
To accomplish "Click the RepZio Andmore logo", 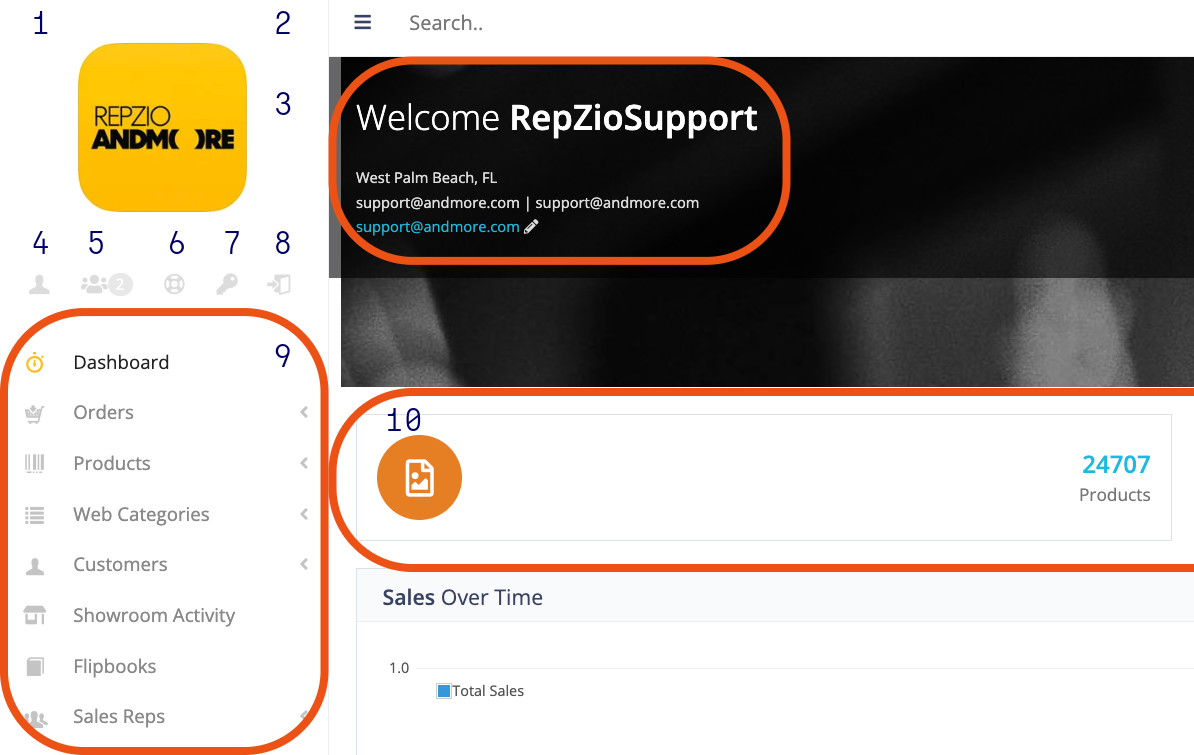I will pyautogui.click(x=162, y=127).
